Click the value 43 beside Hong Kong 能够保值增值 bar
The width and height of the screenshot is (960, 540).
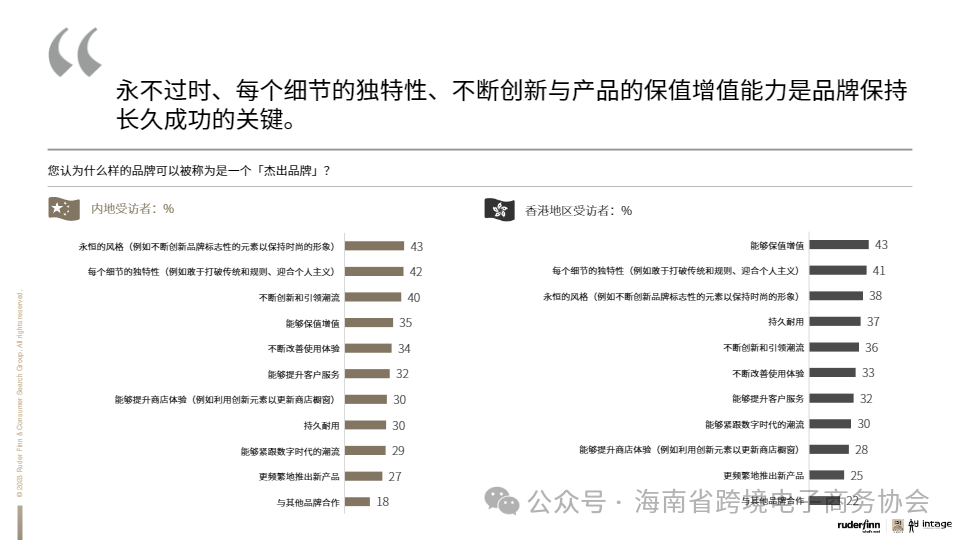click(x=881, y=245)
